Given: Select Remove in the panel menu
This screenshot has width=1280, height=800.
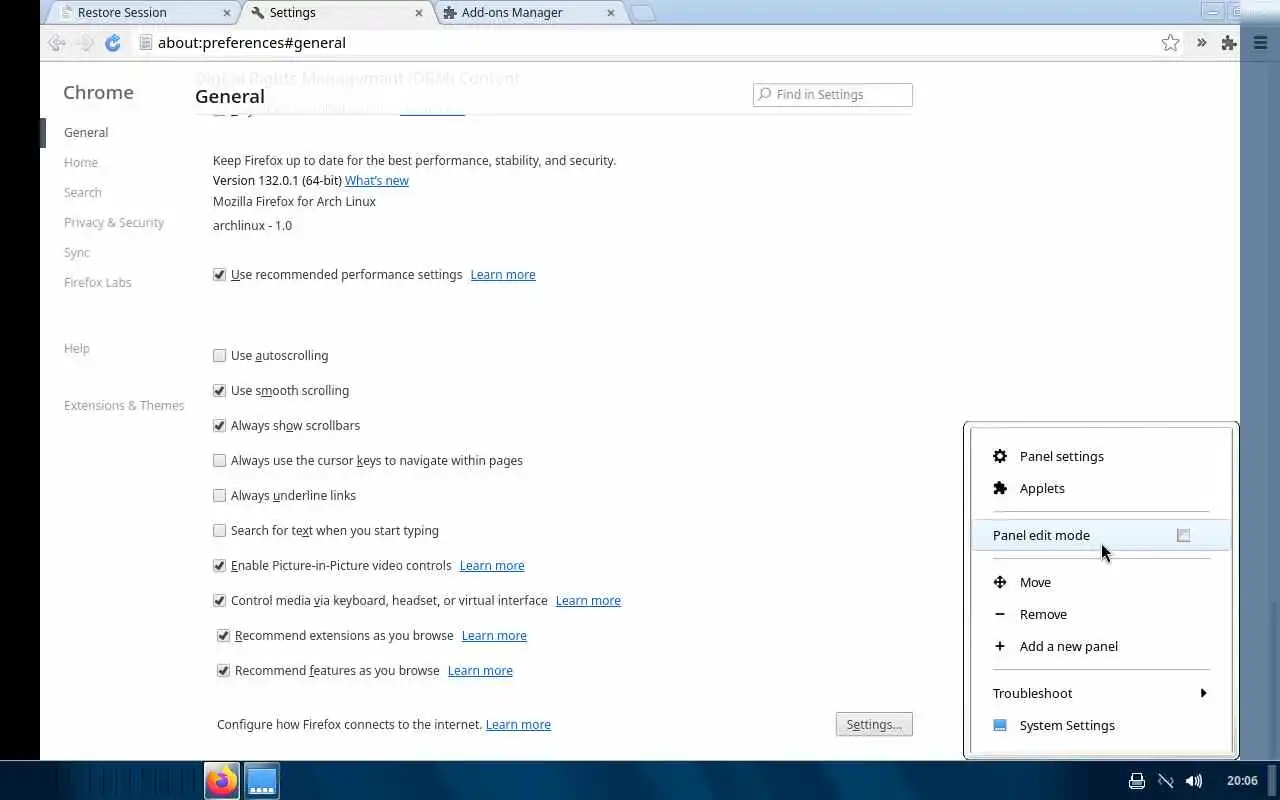Looking at the screenshot, I should (1100, 614).
